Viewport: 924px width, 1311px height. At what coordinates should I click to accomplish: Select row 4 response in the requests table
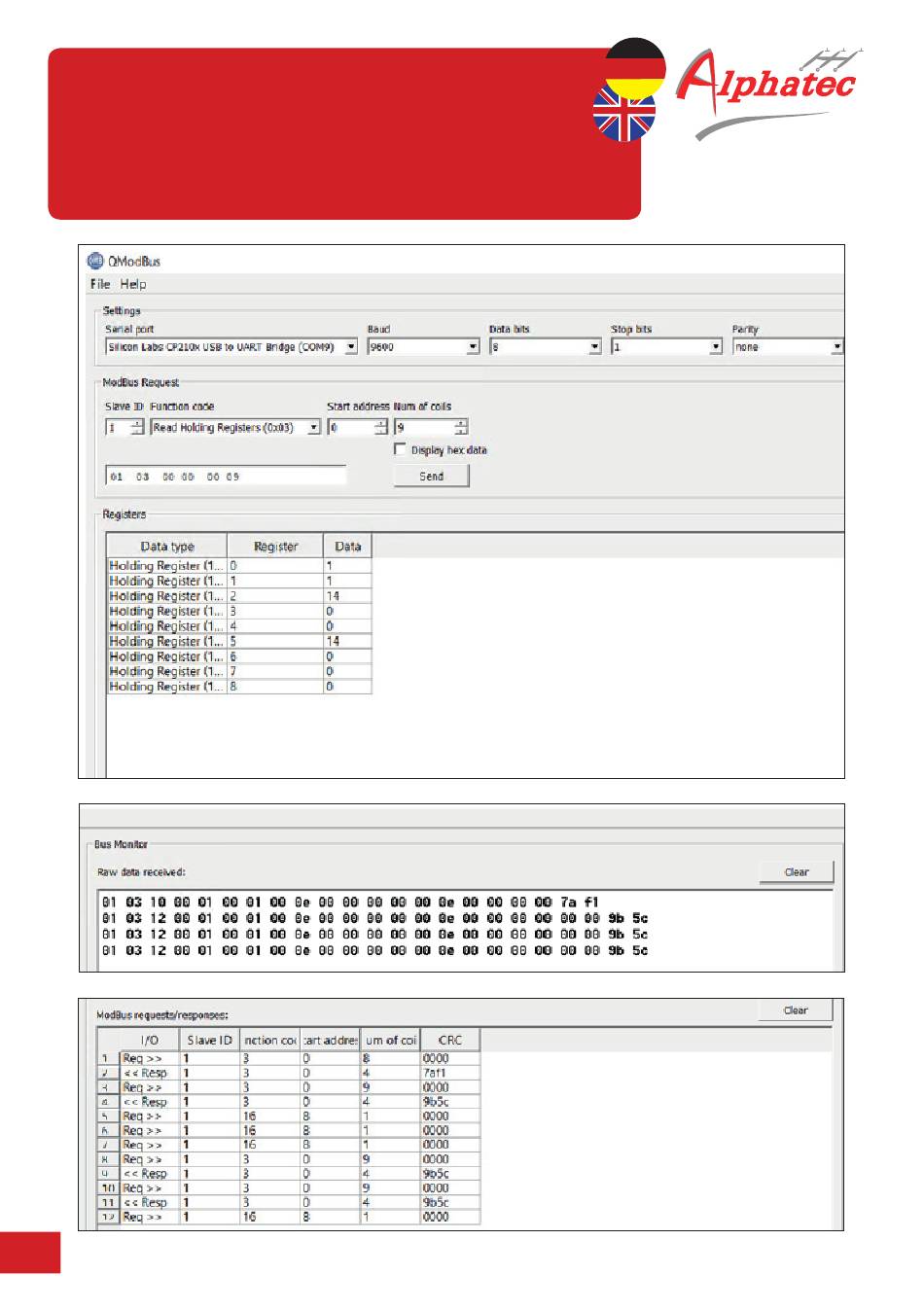coord(289,1102)
